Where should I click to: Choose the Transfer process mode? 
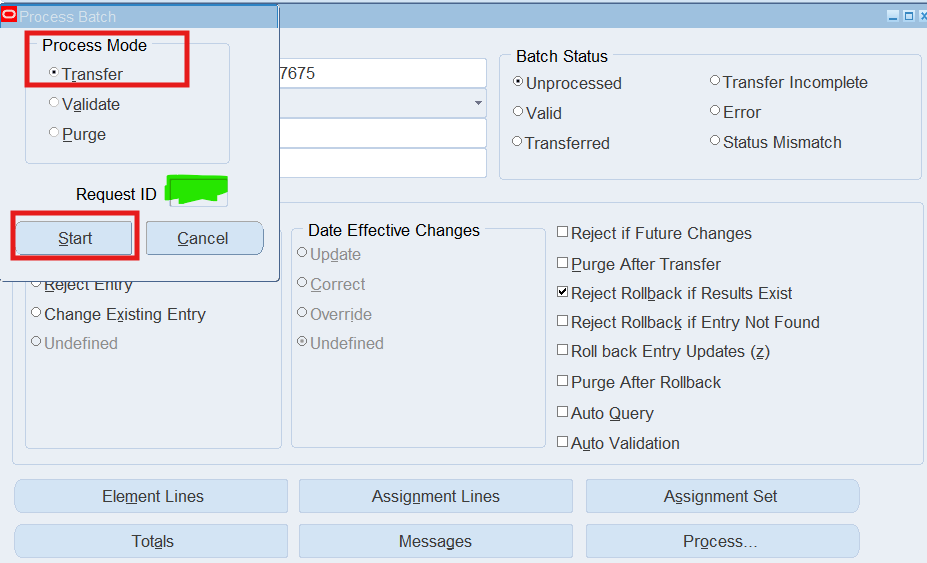coord(54,73)
